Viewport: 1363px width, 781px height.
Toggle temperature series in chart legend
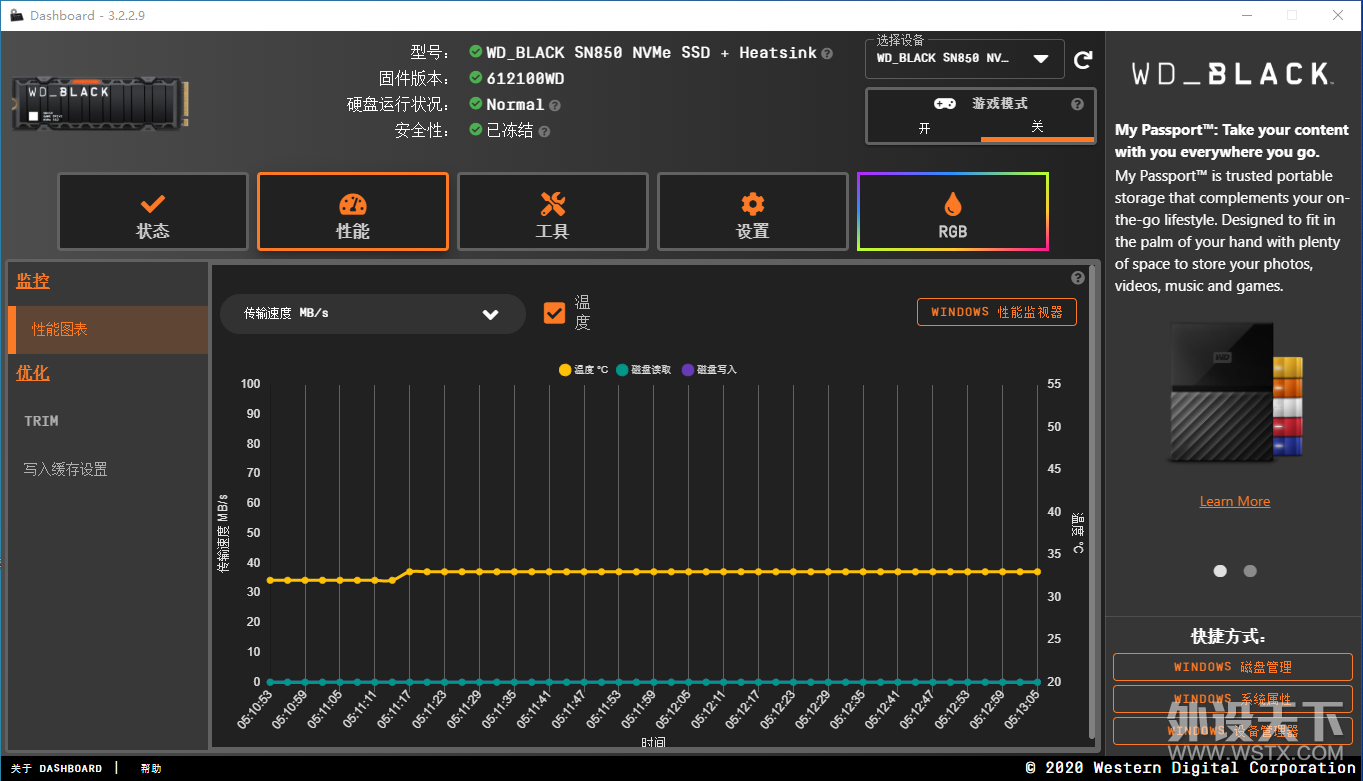[x=584, y=370]
